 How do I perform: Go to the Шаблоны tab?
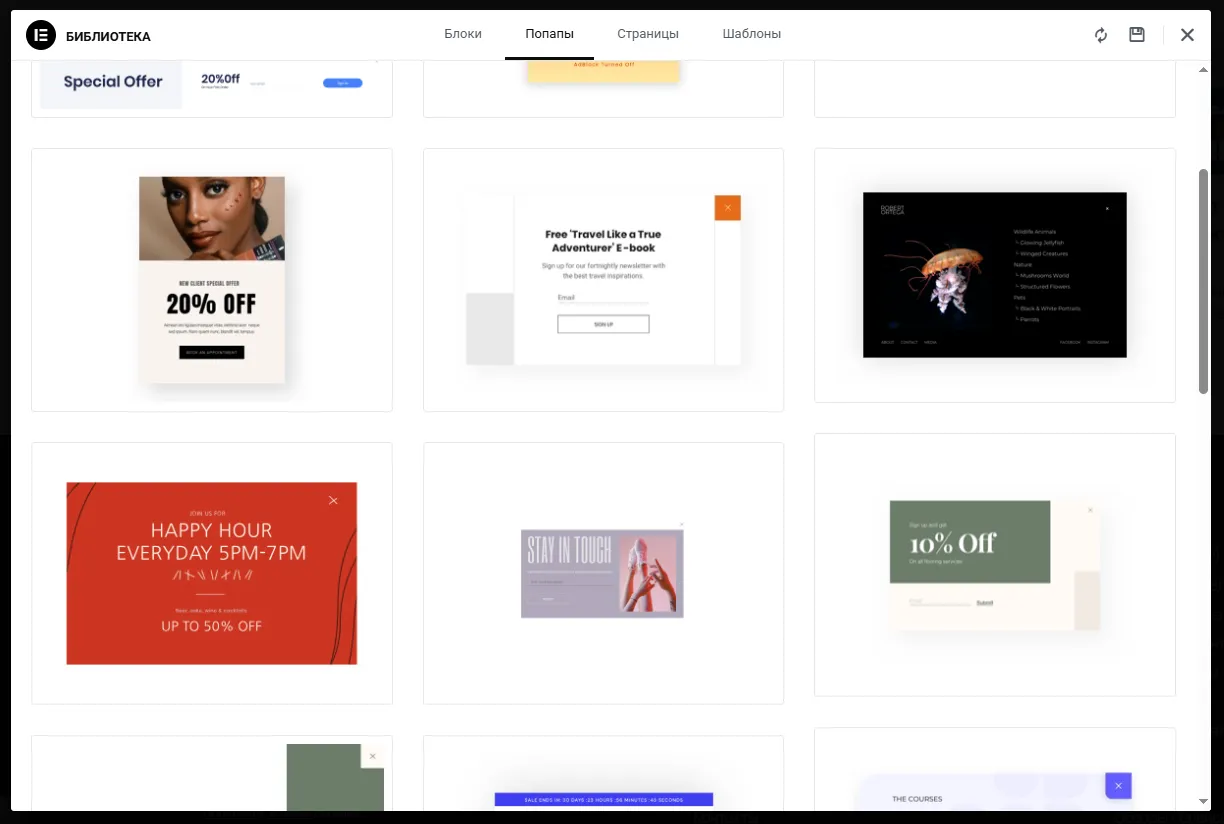pos(752,34)
